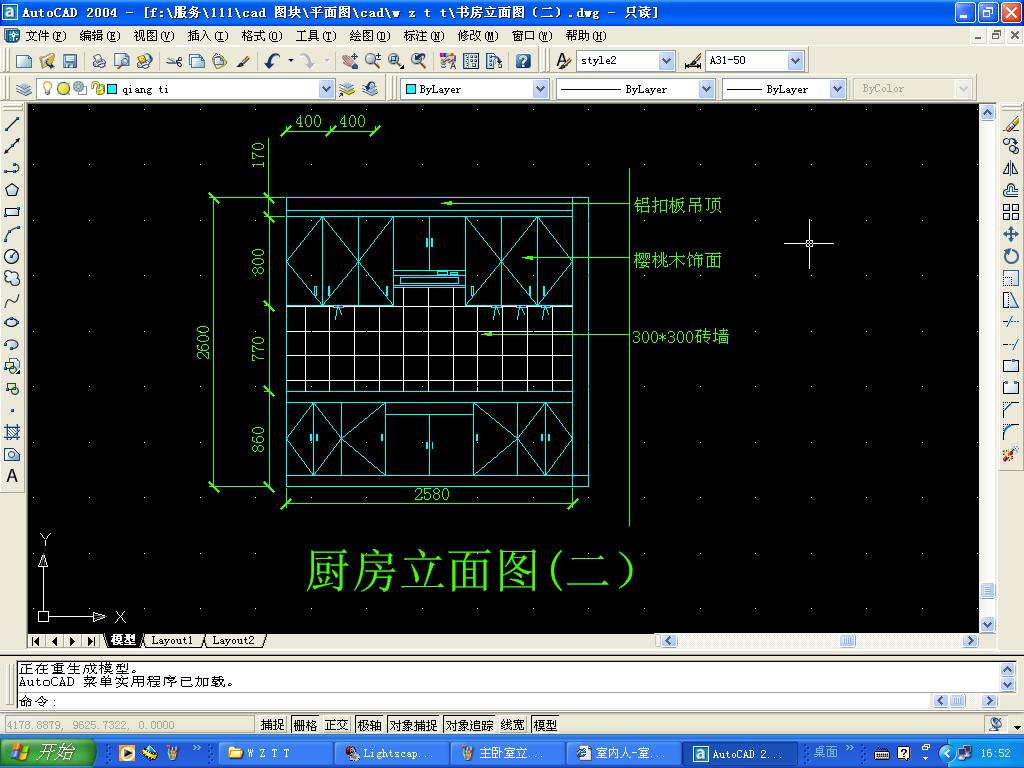1024x768 pixels.
Task: Click the Explode modify tool
Action: coord(1011,454)
